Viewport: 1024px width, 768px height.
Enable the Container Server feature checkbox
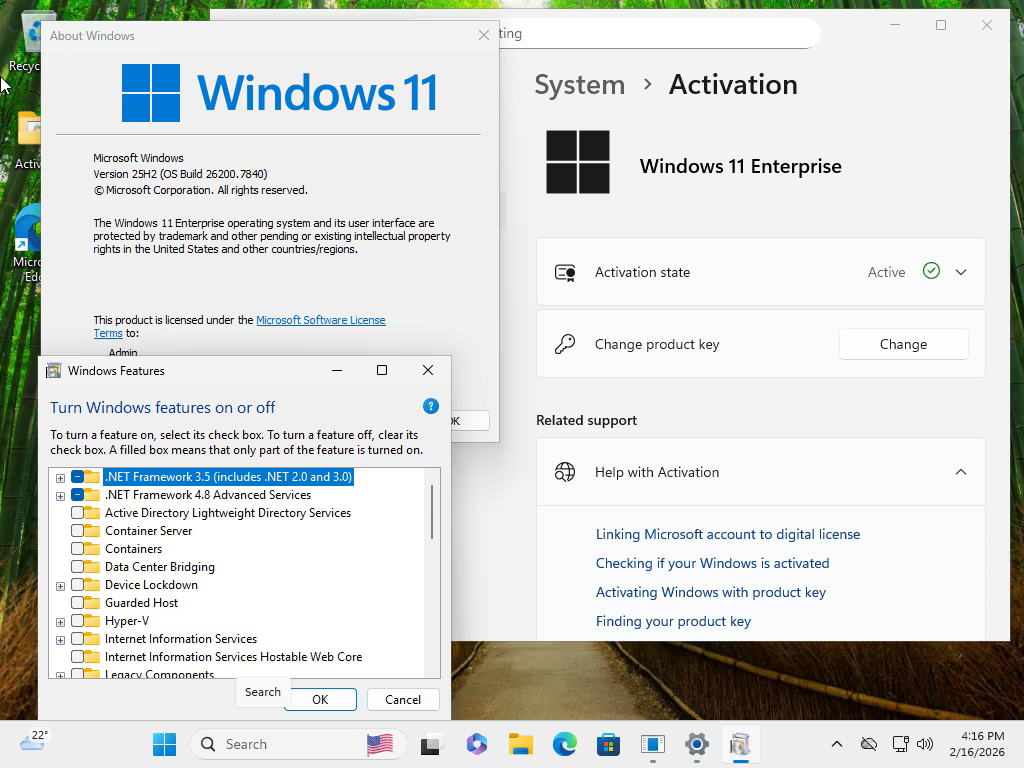[x=77, y=531]
